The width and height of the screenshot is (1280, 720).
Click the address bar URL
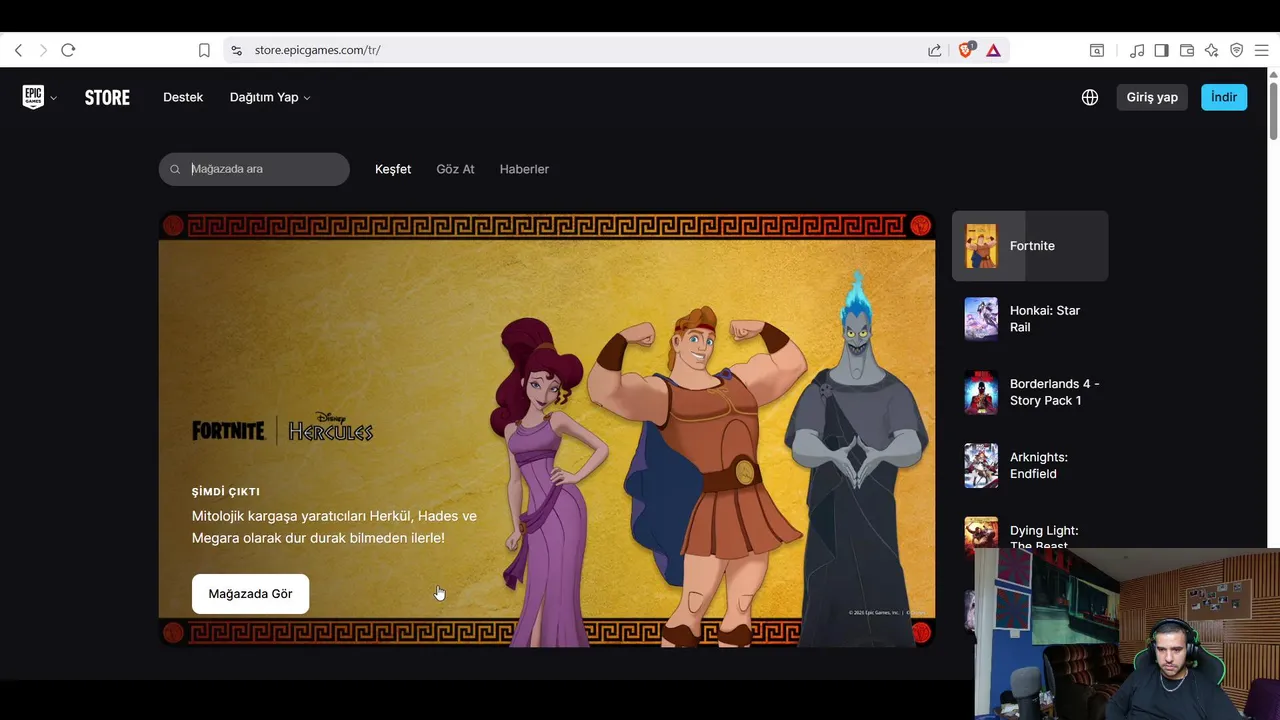(317, 50)
